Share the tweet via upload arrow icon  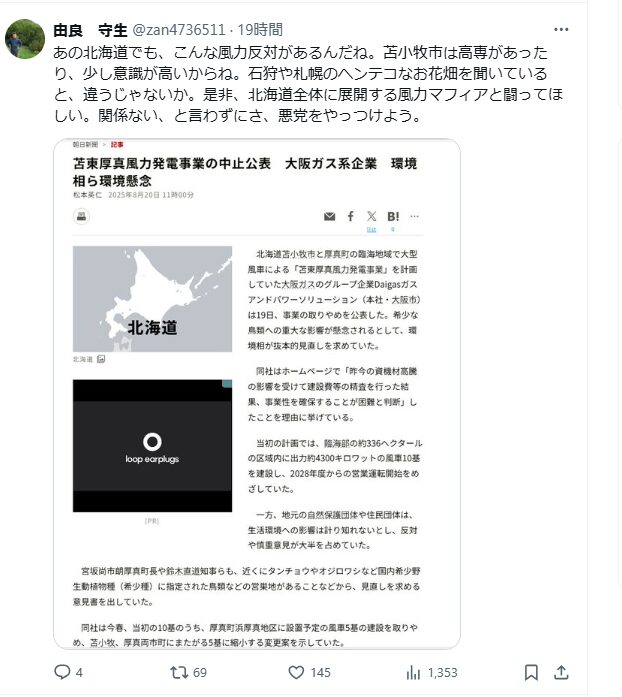(x=561, y=672)
